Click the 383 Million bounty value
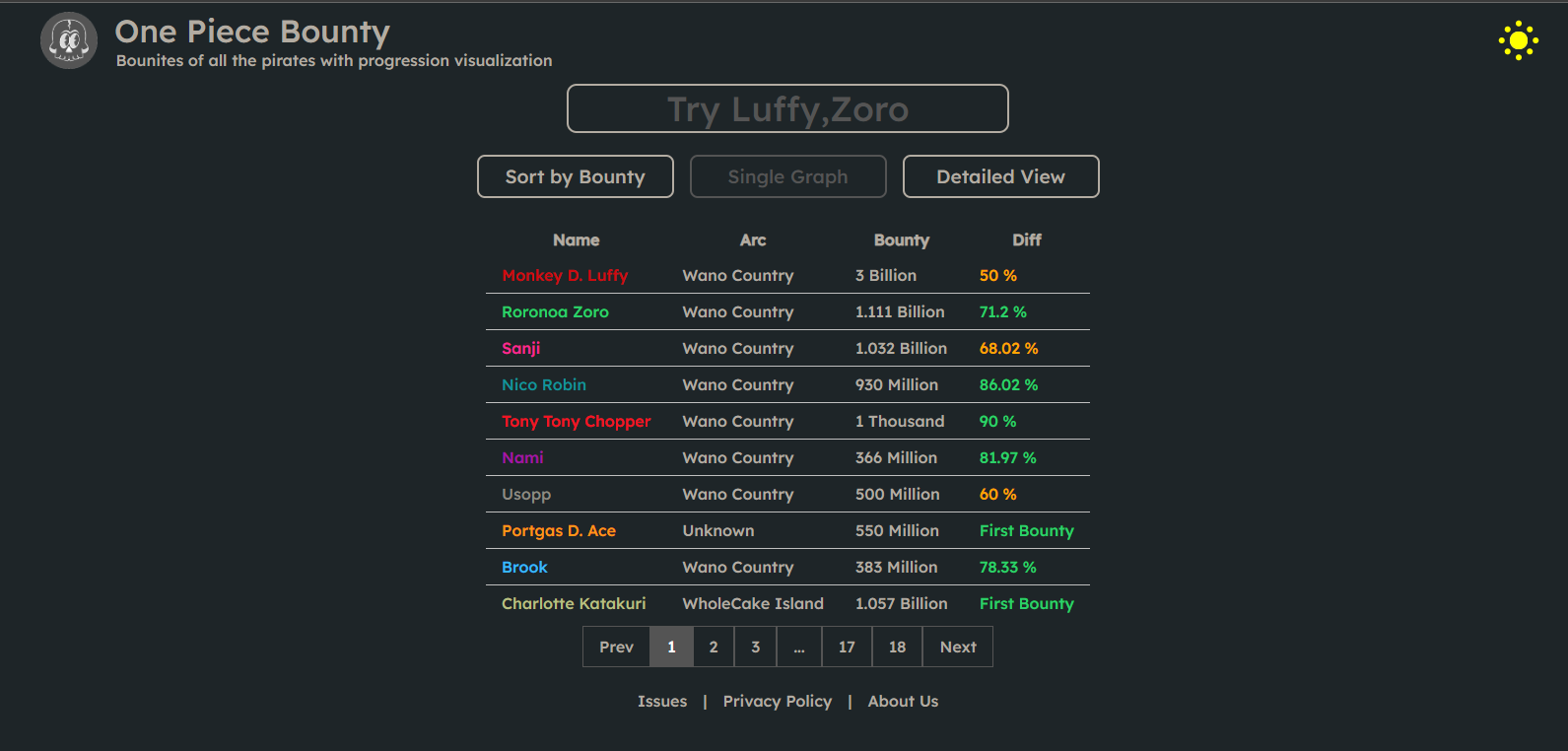Viewport: 1568px width, 751px height. point(896,568)
